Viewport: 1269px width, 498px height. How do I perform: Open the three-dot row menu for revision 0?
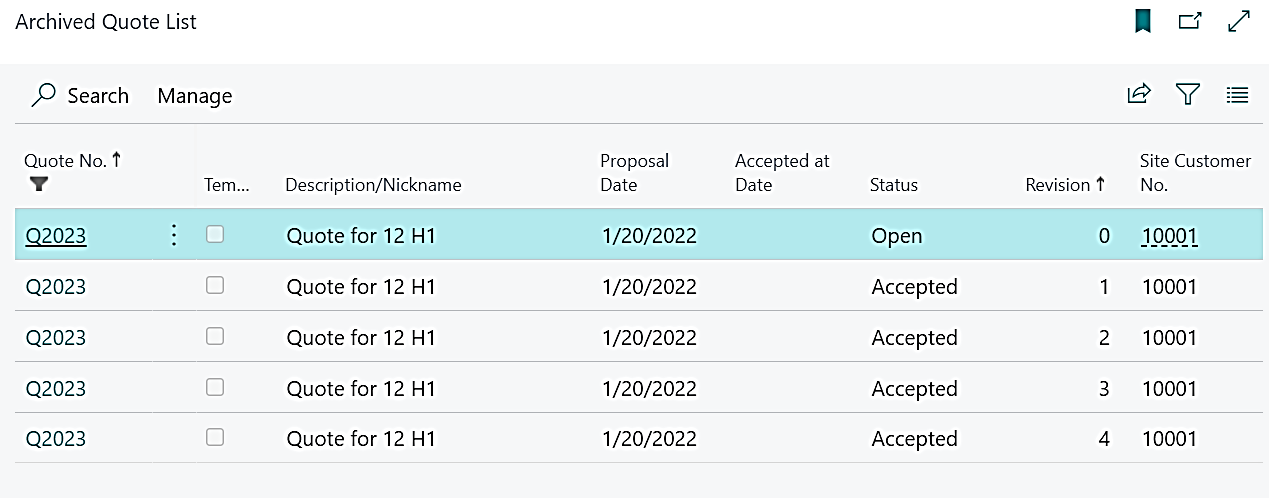click(174, 236)
